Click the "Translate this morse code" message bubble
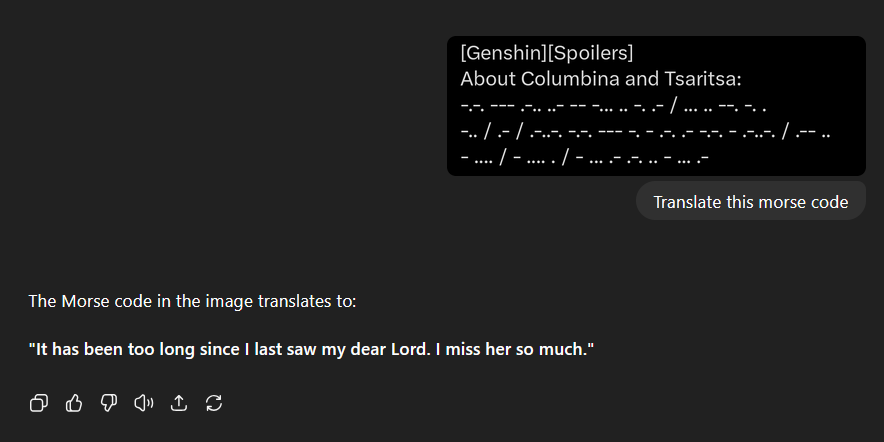The image size is (884, 442). pyautogui.click(x=750, y=202)
